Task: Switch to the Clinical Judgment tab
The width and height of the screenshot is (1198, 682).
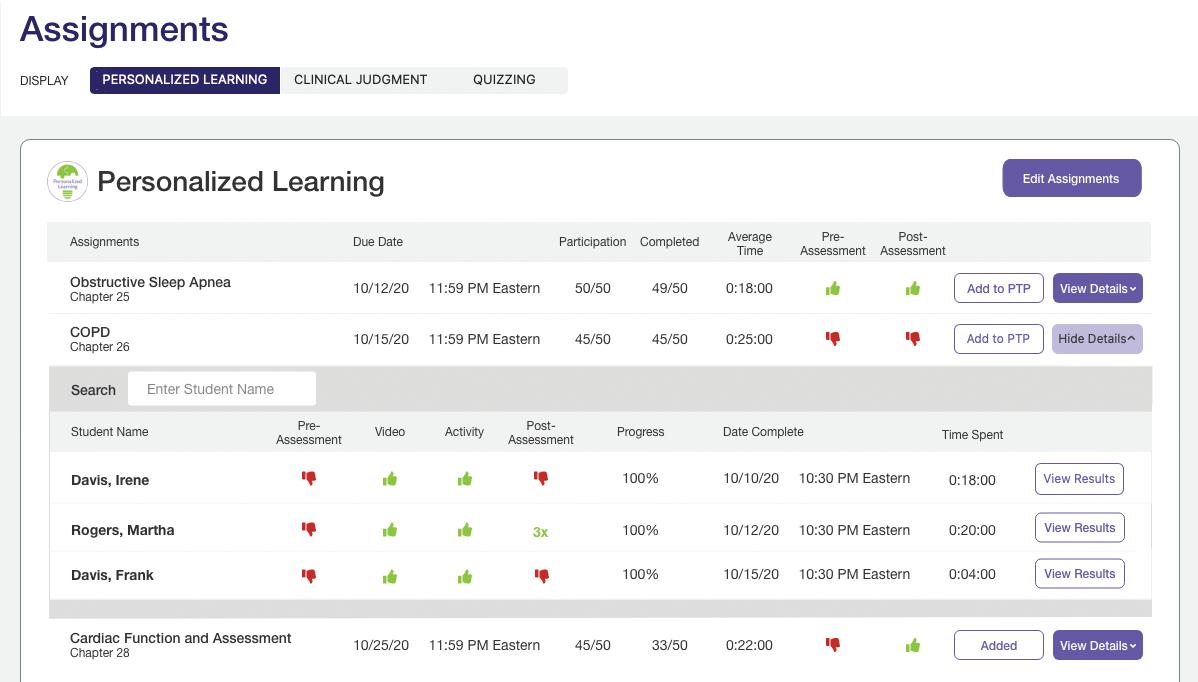Action: tap(361, 80)
